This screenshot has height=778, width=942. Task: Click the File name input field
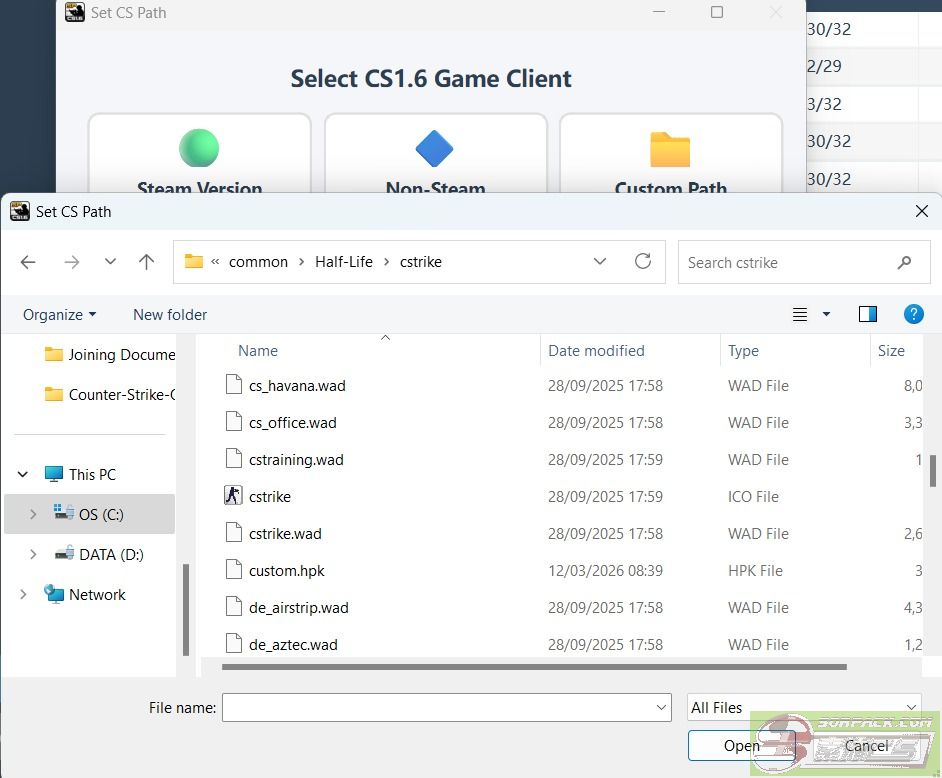coord(438,707)
